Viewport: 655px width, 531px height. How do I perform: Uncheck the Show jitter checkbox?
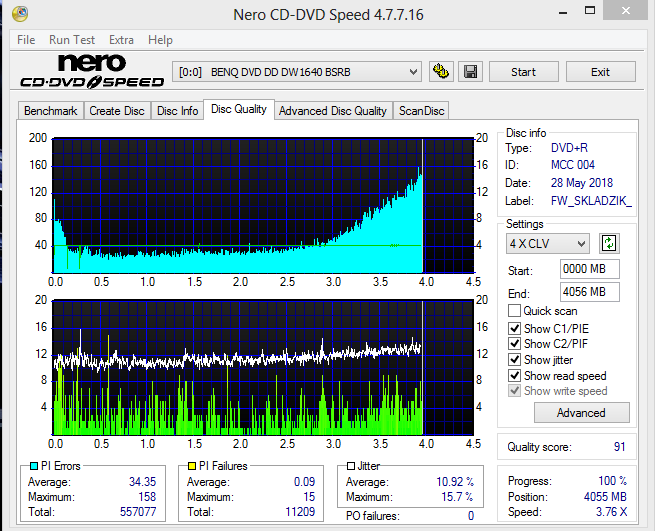[x=514, y=359]
